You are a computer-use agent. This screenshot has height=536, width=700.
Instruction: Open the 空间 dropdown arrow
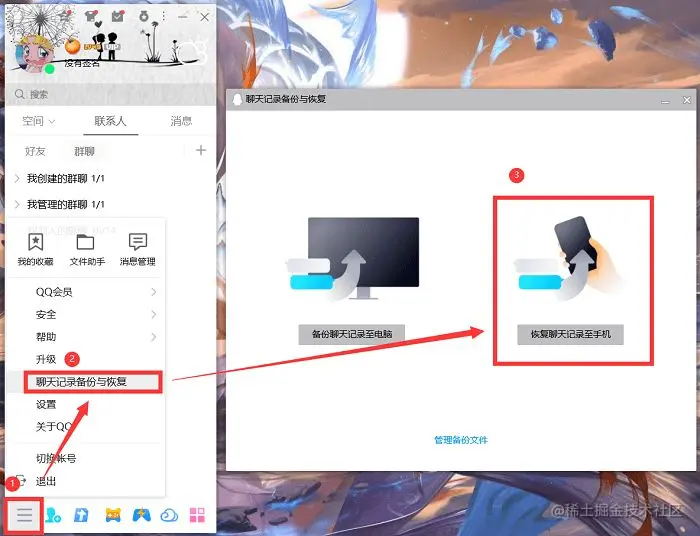51,121
